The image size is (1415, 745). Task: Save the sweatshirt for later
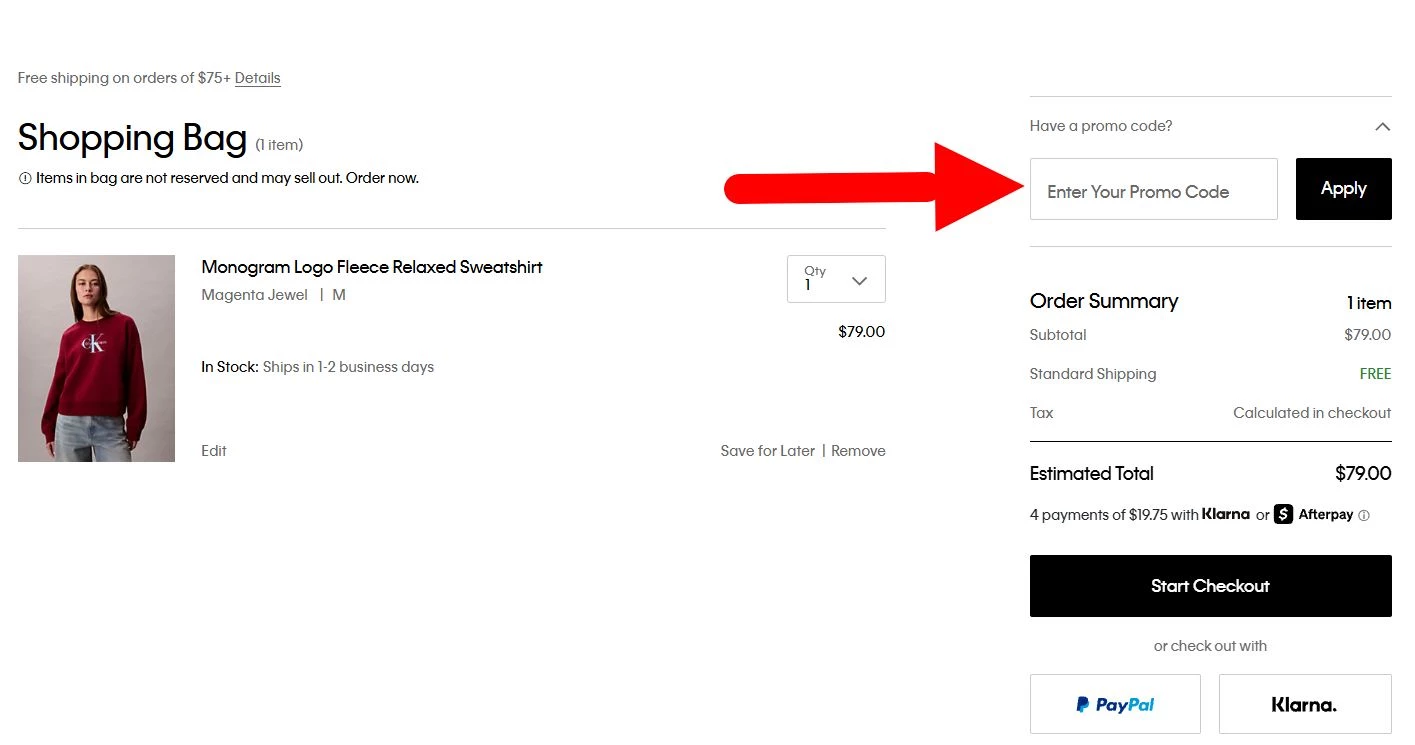(x=767, y=451)
